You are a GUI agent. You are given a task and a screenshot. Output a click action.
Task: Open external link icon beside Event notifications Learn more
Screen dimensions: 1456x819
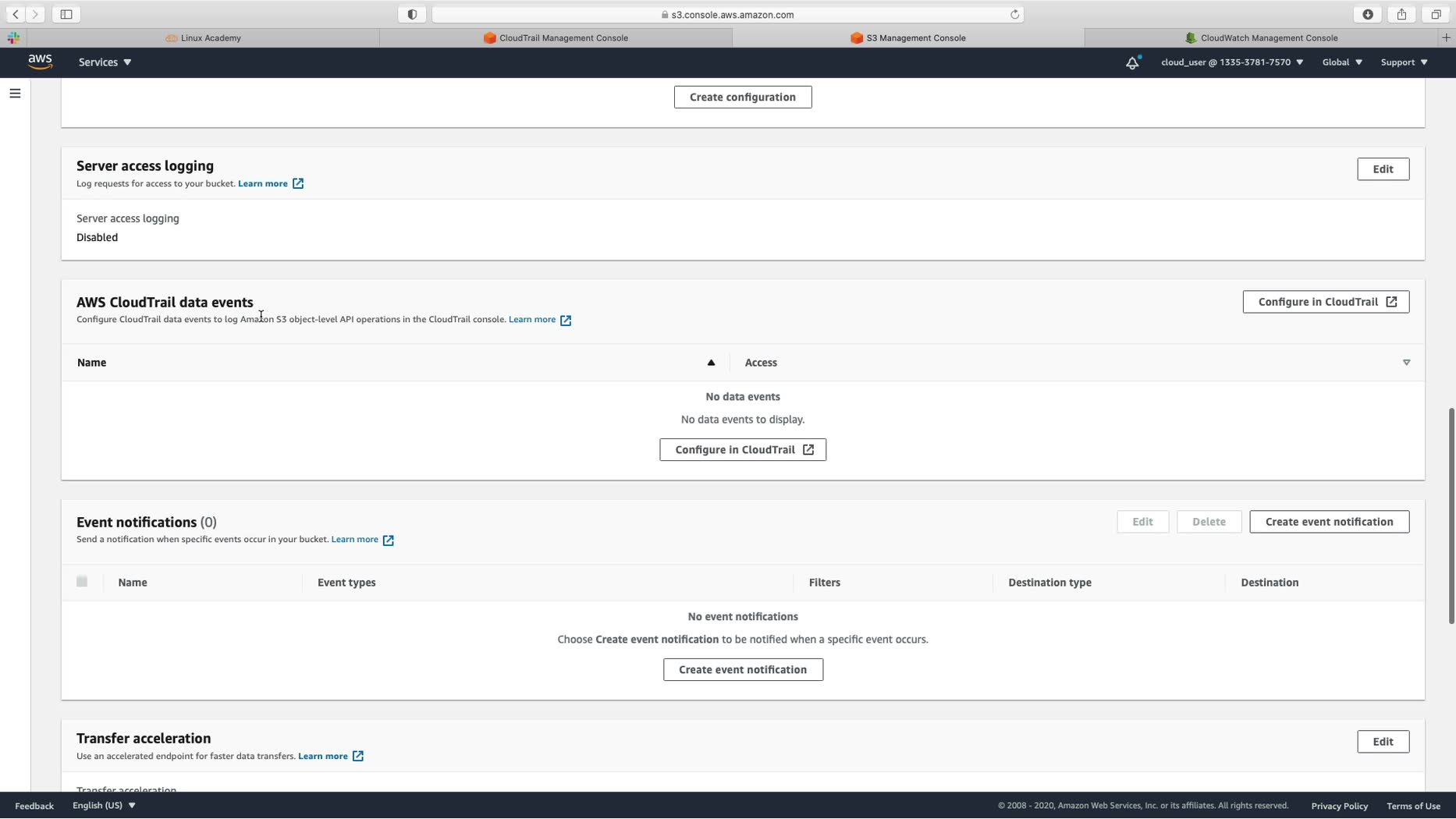[x=388, y=540]
